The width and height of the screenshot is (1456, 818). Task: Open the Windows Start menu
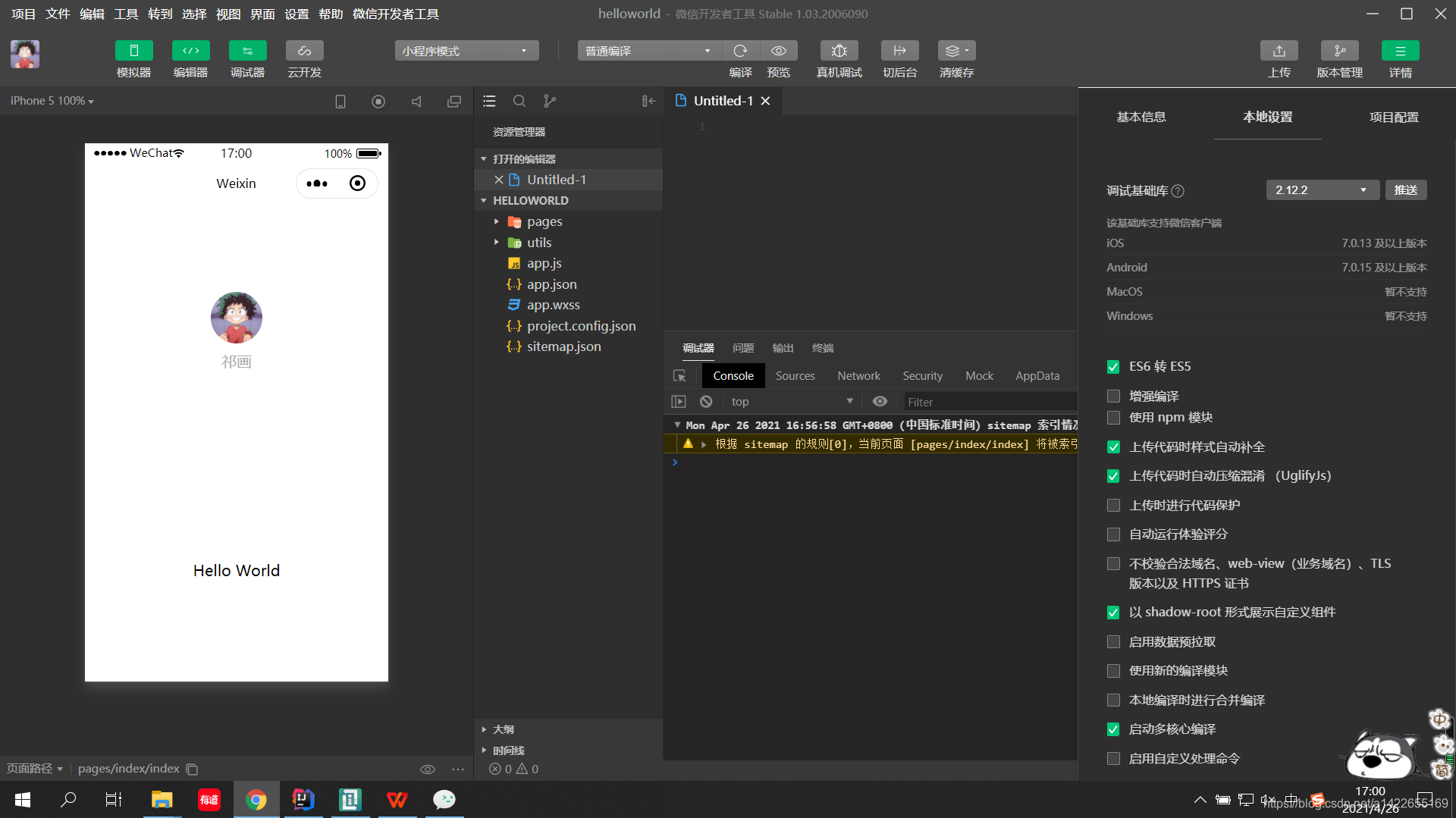(x=23, y=800)
